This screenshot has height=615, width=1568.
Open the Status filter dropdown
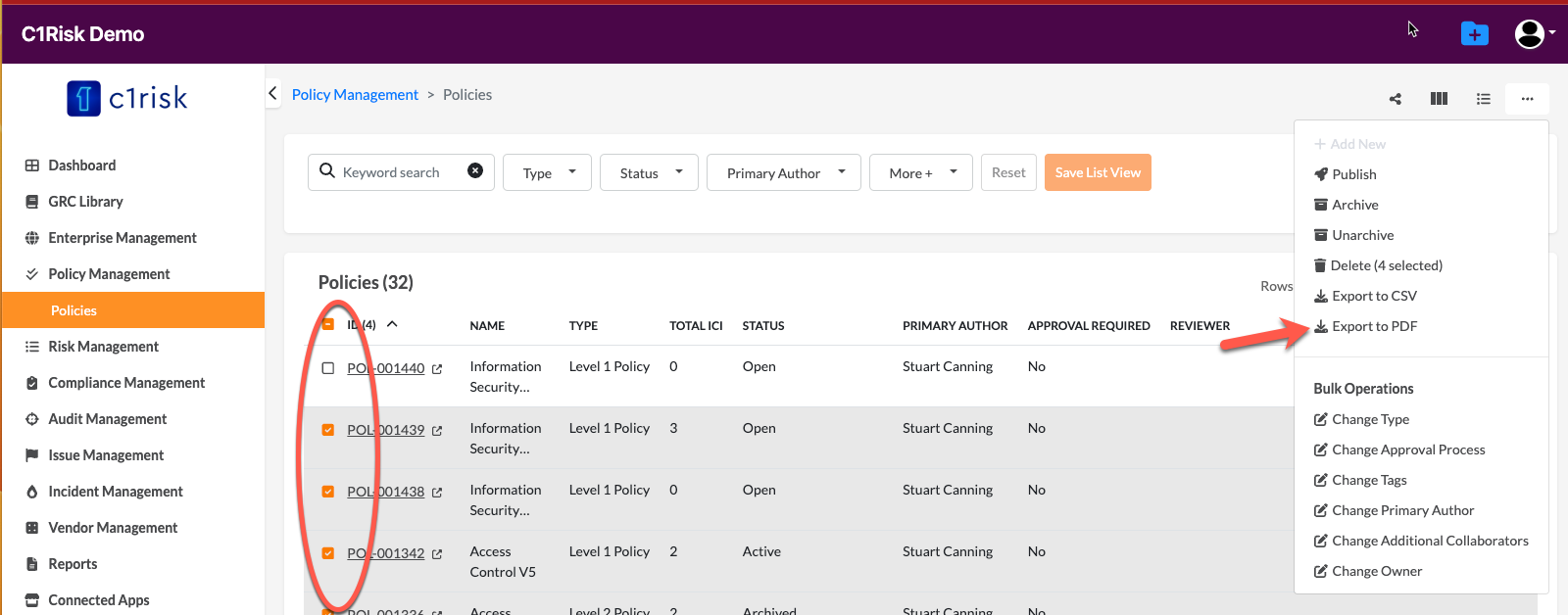pos(649,172)
